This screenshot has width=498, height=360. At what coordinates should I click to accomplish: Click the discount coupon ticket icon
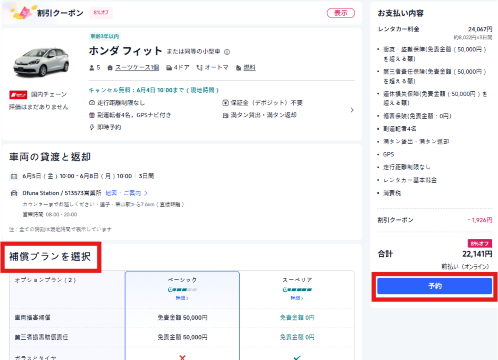tap(23, 12)
